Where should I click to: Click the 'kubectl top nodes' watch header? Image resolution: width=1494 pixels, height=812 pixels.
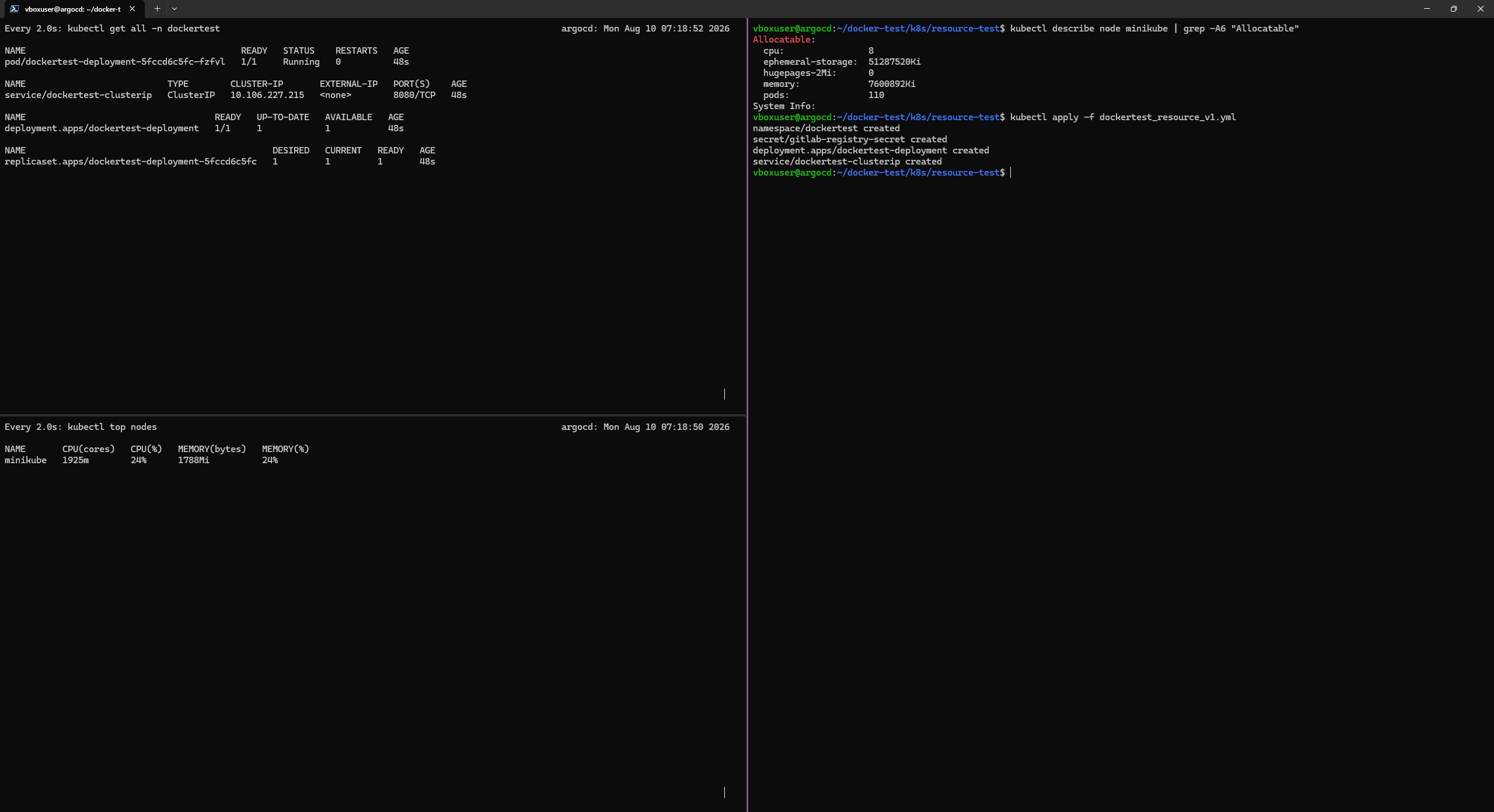(x=112, y=427)
